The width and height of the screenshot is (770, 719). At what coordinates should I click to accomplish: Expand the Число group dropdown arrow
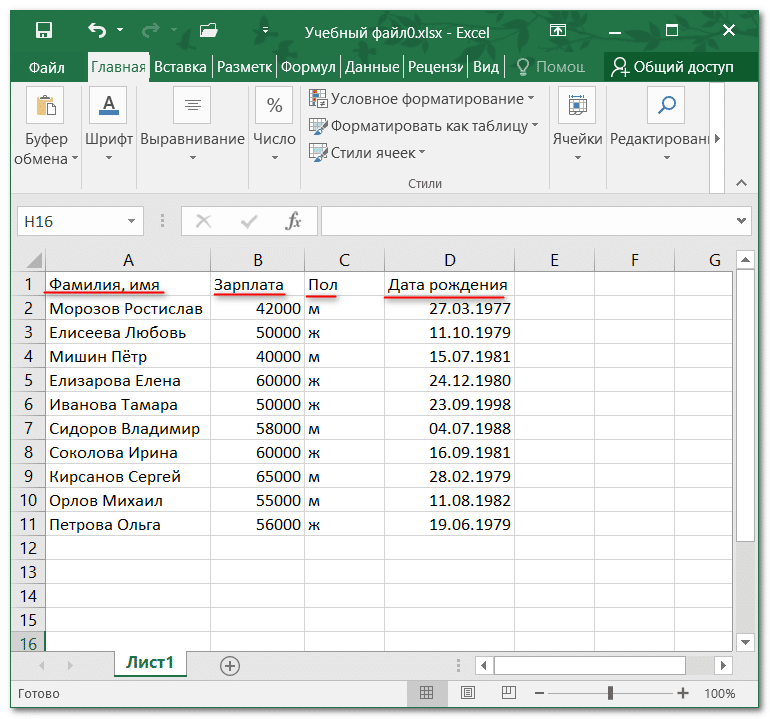275,158
